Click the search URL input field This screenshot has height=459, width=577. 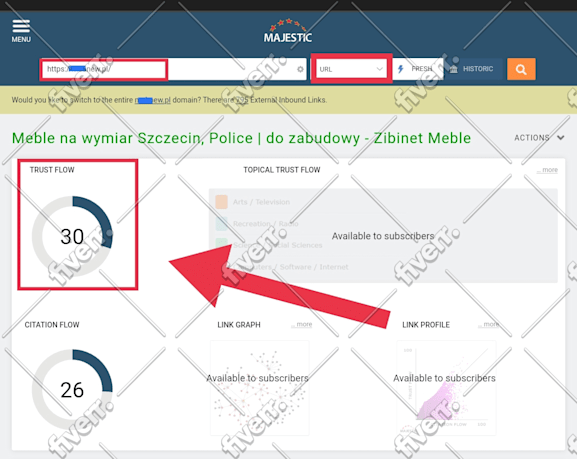coord(173,69)
